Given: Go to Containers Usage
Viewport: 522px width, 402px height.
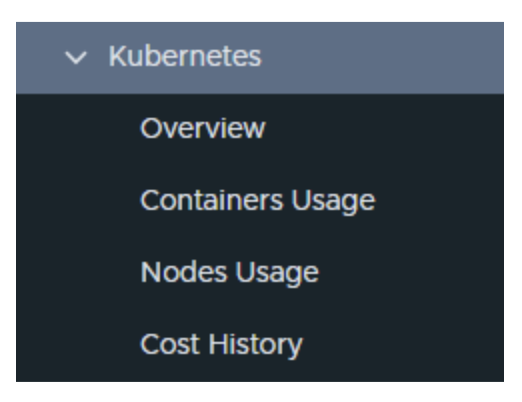Looking at the screenshot, I should [258, 201].
